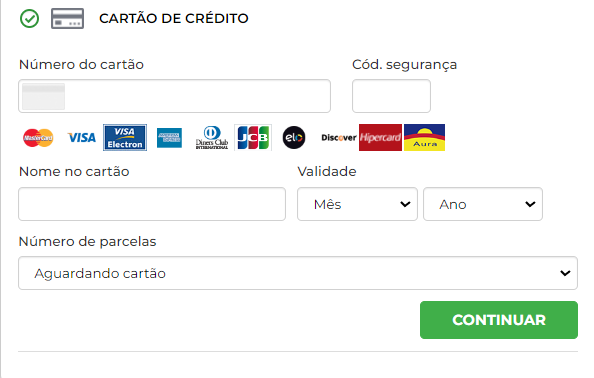This screenshot has width=594, height=378.
Task: Toggle the green checkmark payment option
Action: [x=29, y=19]
